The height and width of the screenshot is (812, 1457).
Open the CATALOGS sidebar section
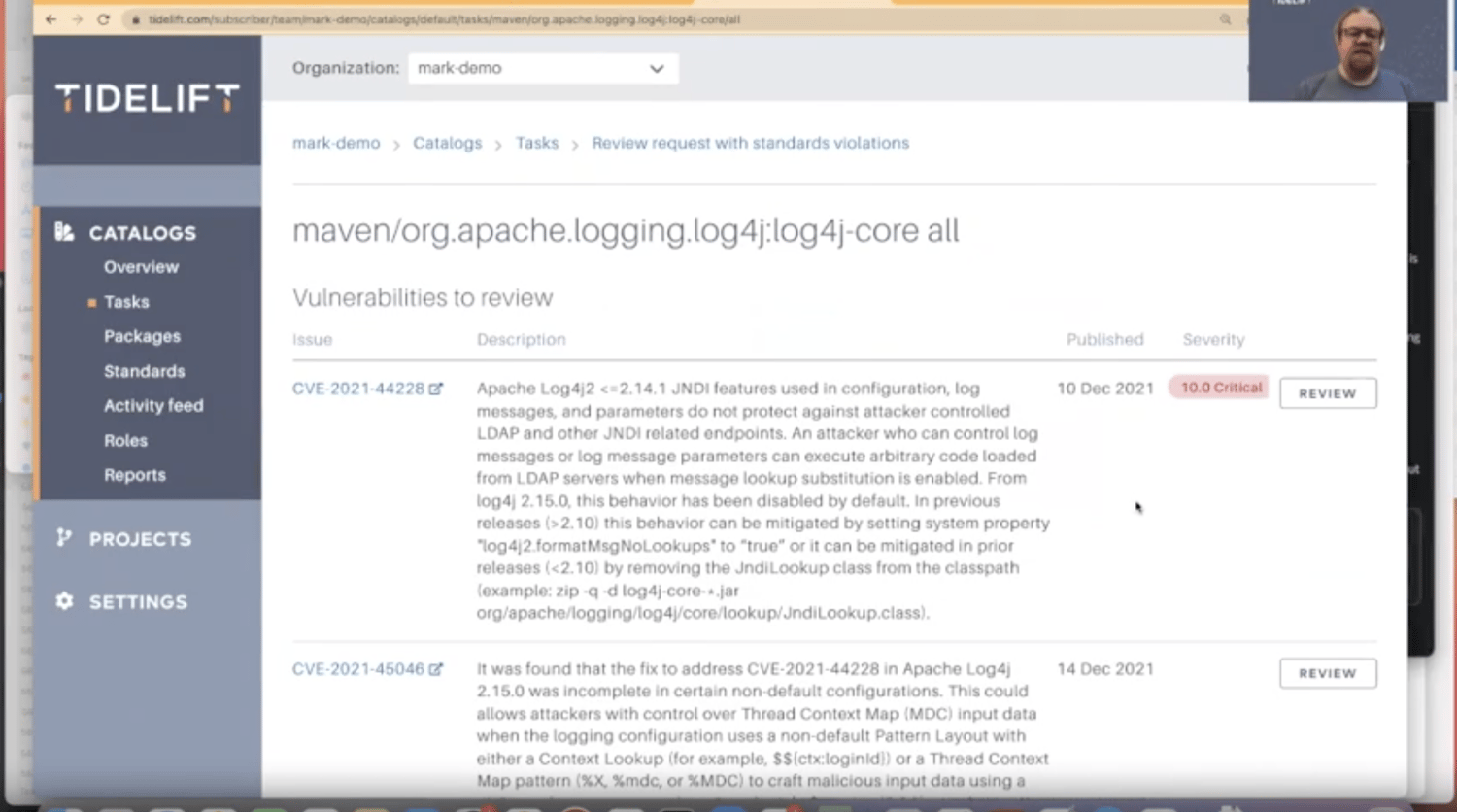(x=143, y=233)
